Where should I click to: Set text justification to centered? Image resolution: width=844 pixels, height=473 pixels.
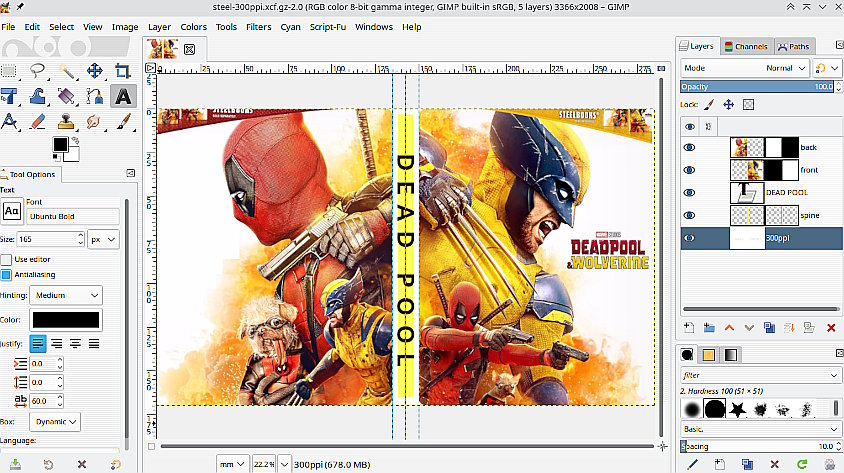[75, 343]
